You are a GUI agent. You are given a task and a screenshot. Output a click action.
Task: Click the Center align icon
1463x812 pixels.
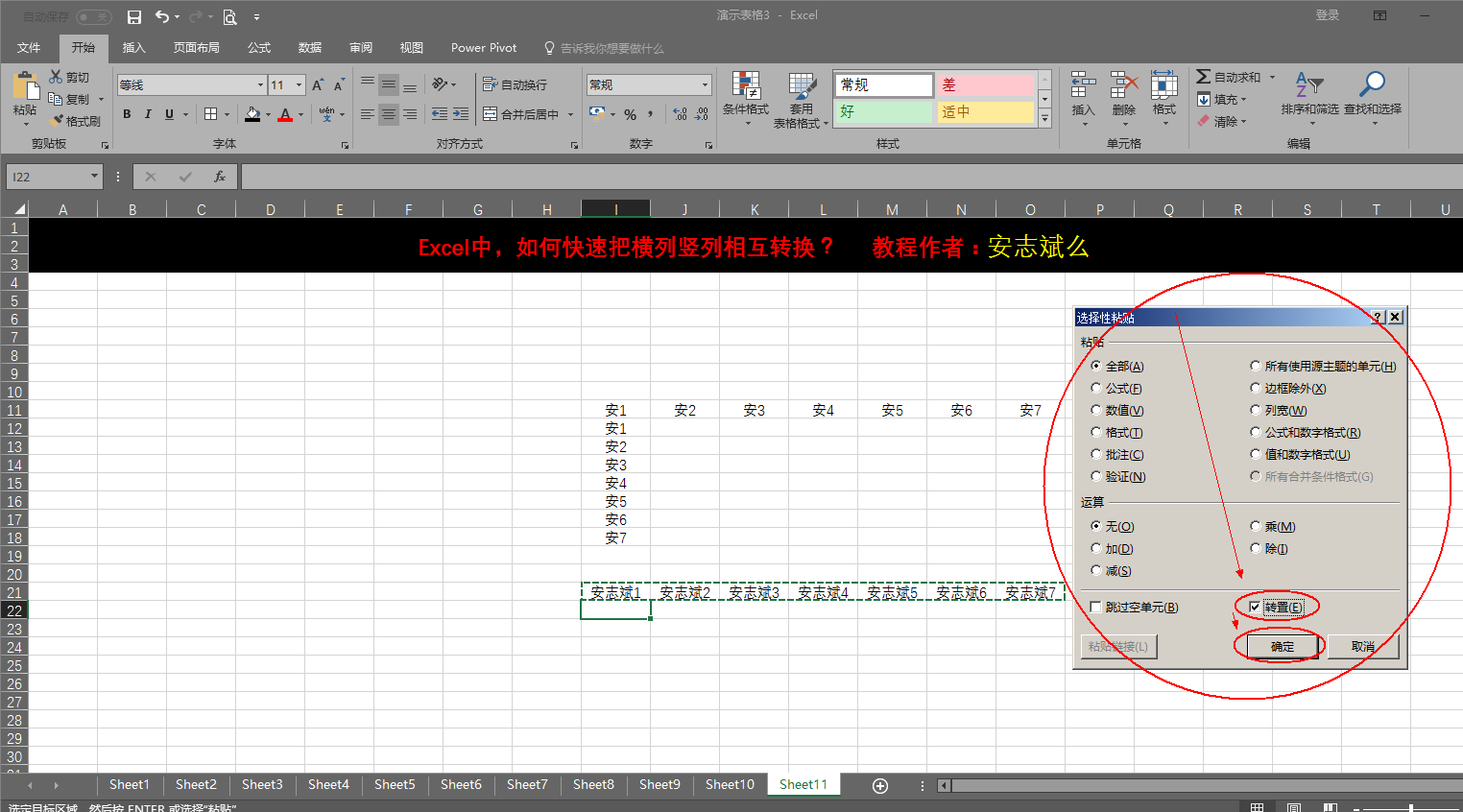tap(389, 114)
